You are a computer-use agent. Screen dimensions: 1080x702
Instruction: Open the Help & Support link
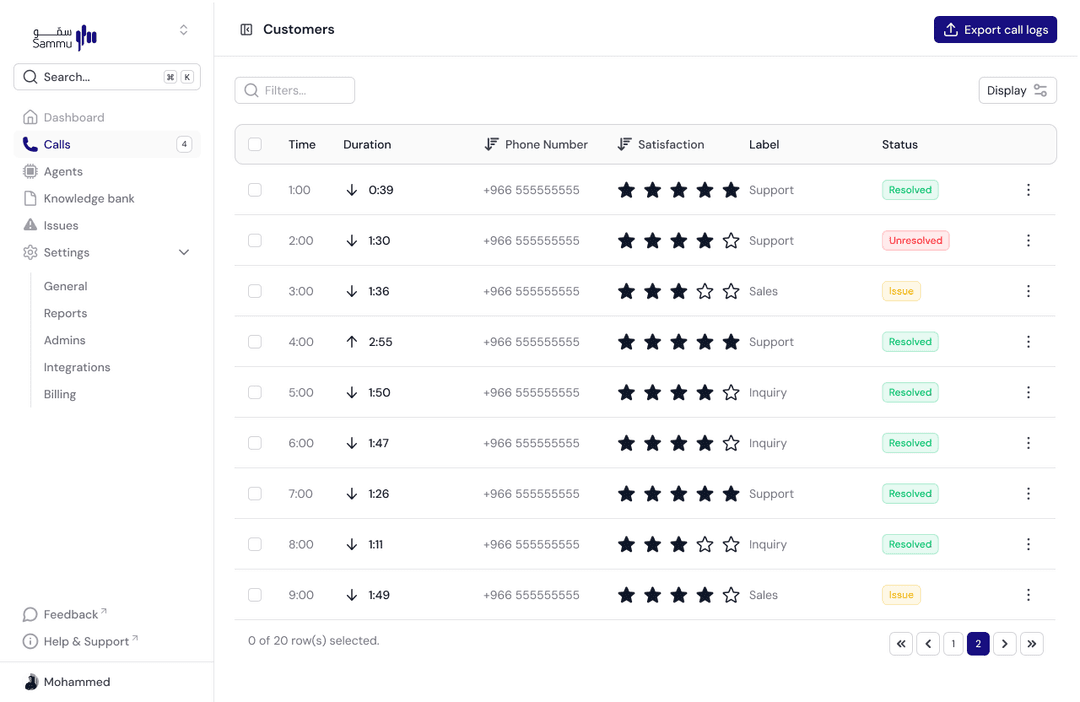(86, 642)
